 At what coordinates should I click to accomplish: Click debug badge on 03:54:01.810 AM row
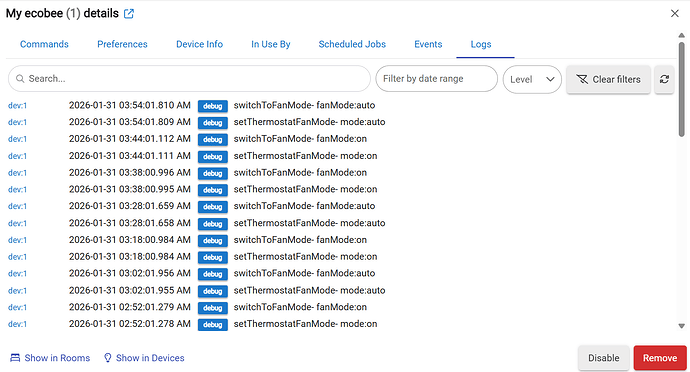point(213,106)
